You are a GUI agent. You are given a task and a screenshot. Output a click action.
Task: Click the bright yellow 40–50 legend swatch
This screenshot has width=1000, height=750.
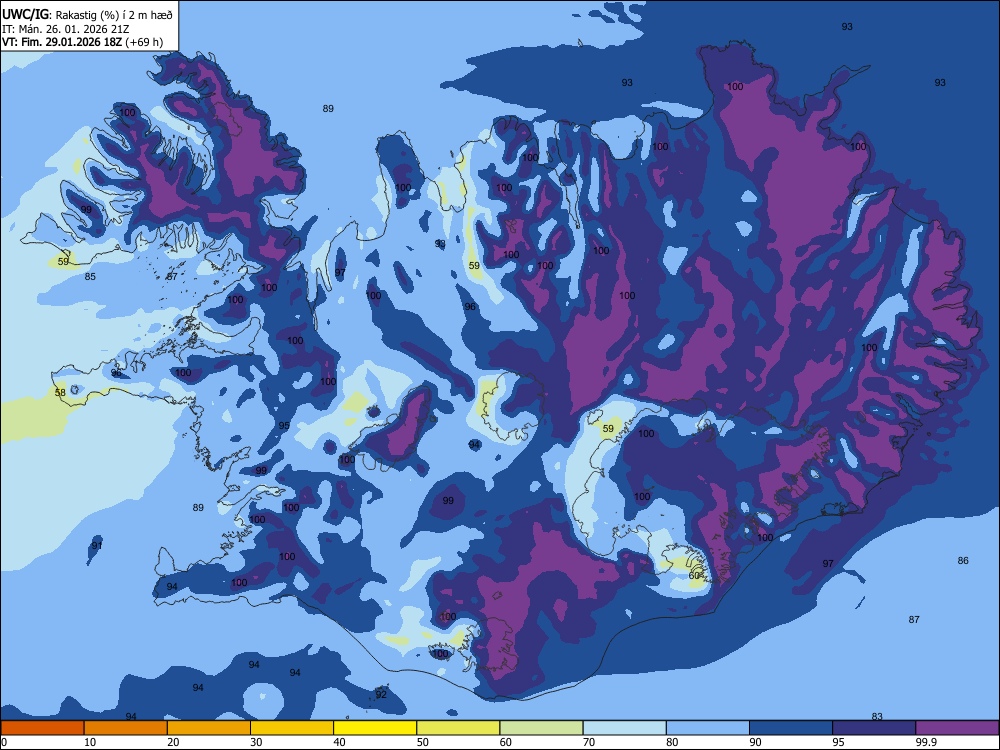pos(375,728)
